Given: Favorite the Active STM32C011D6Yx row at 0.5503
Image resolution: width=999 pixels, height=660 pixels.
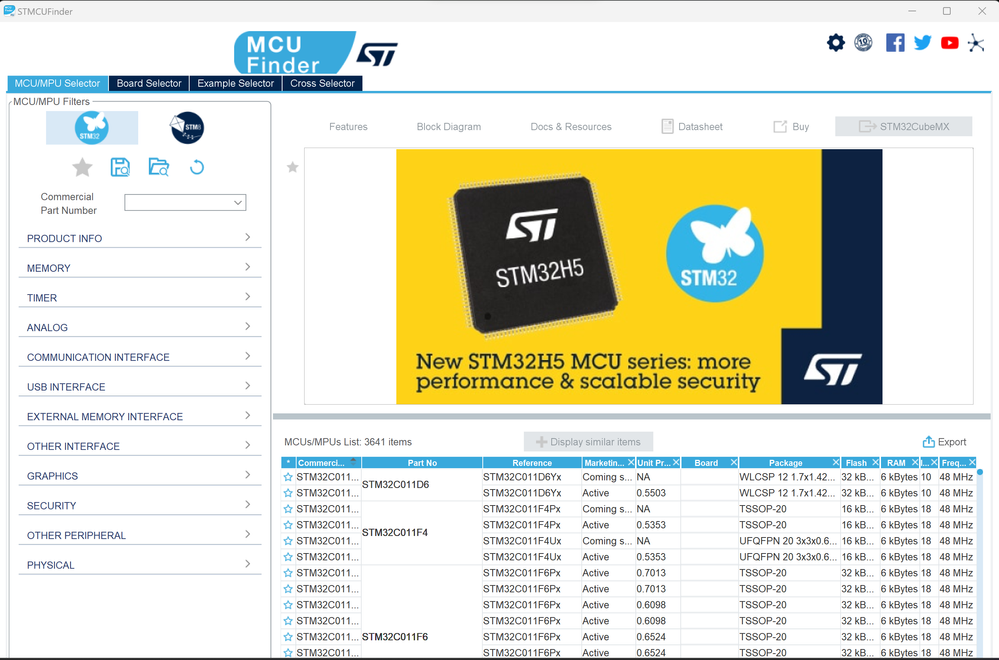Looking at the screenshot, I should tap(288, 493).
